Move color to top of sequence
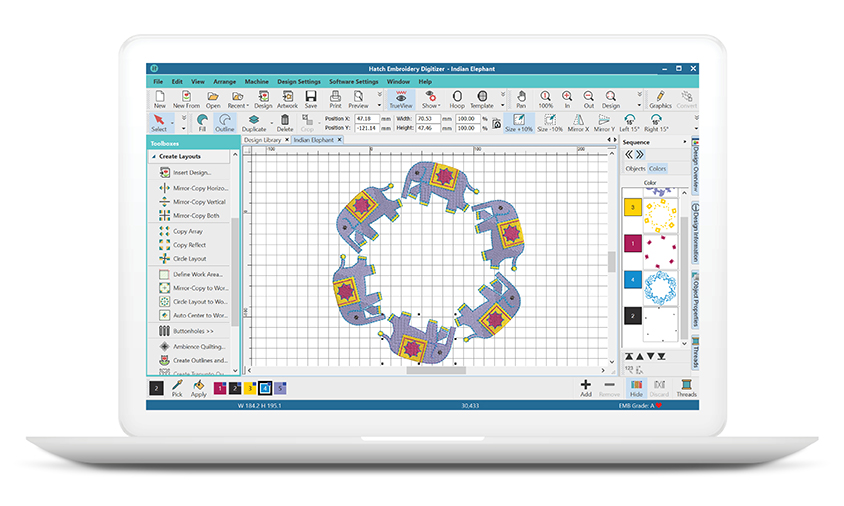Viewport: 844px width, 506px height. (629, 356)
